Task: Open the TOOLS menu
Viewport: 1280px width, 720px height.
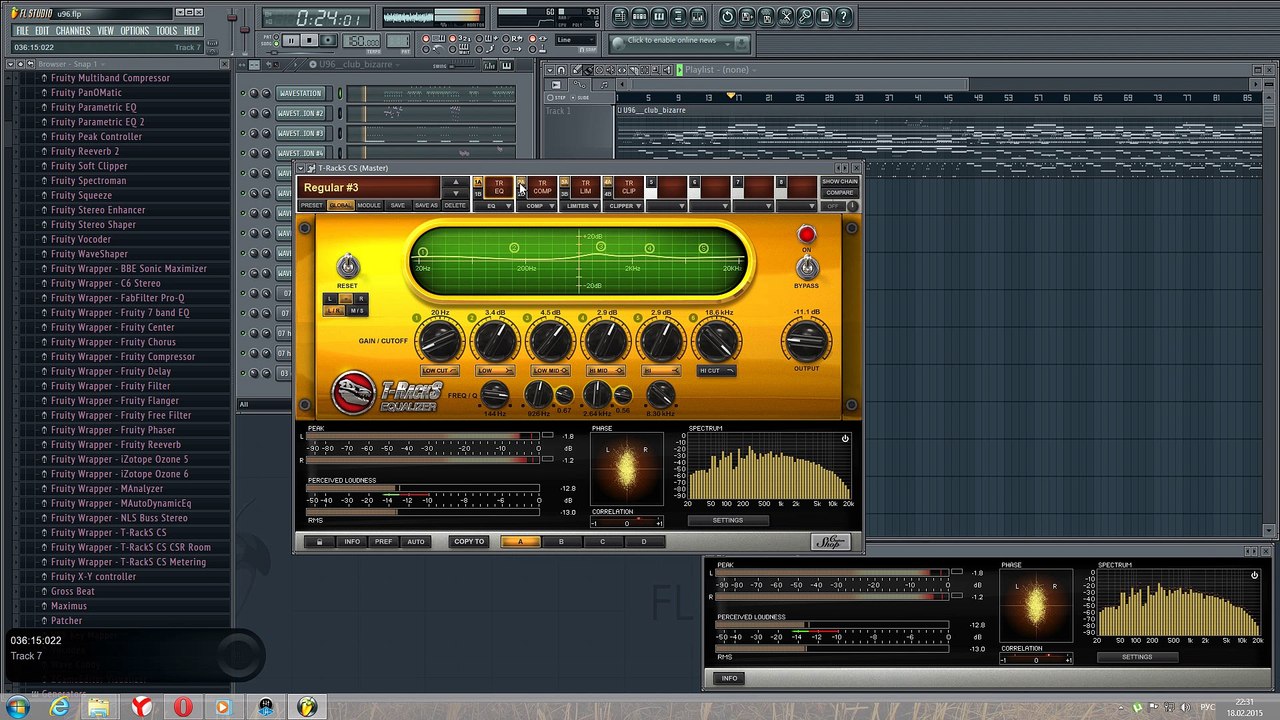Action: pyautogui.click(x=166, y=31)
